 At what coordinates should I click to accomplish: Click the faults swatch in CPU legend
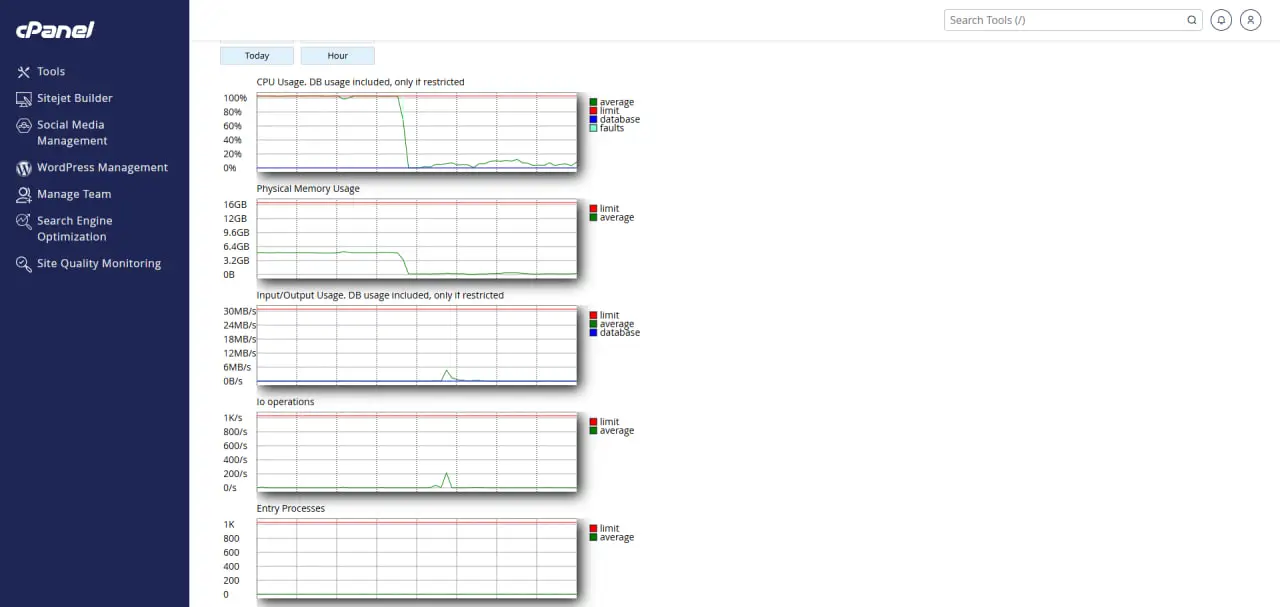tap(593, 128)
